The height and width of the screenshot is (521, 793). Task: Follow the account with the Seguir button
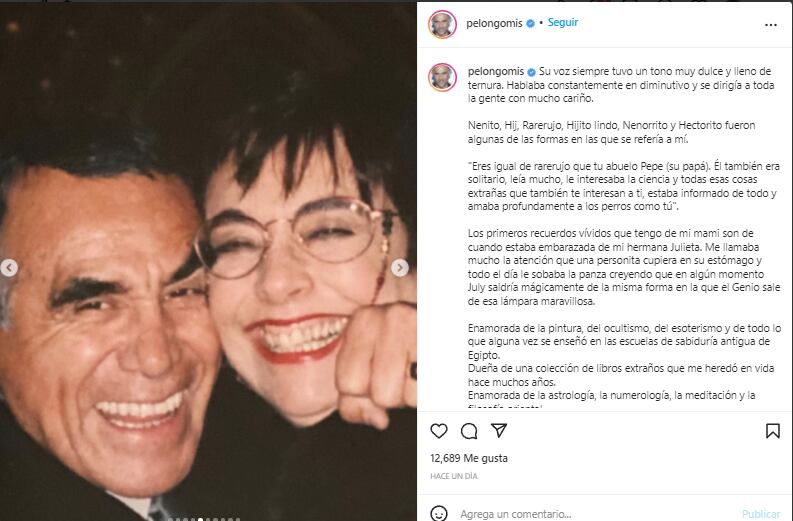click(563, 22)
